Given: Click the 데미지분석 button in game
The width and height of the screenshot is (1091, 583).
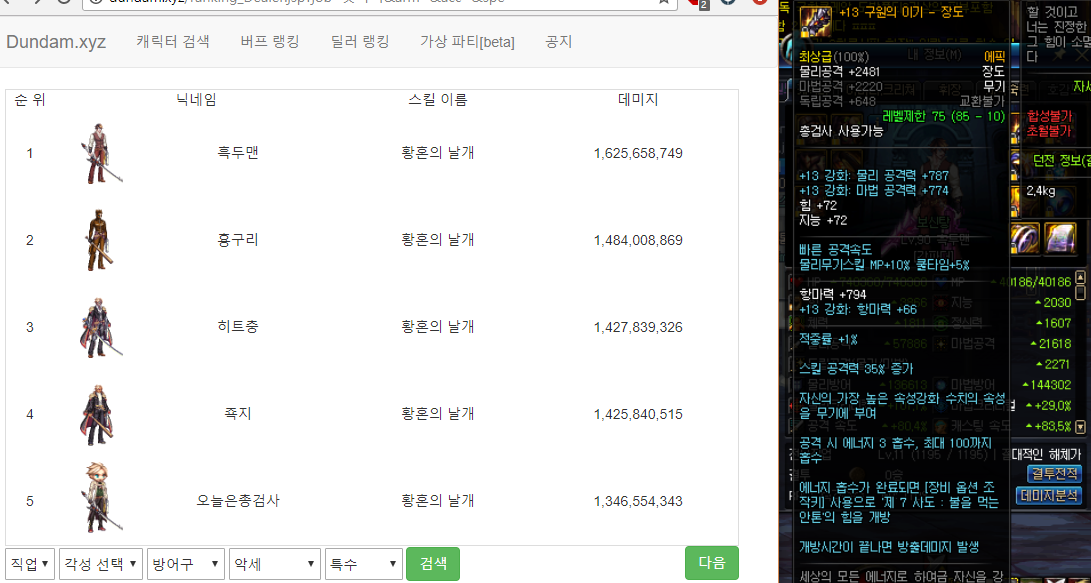Looking at the screenshot, I should point(1050,495).
